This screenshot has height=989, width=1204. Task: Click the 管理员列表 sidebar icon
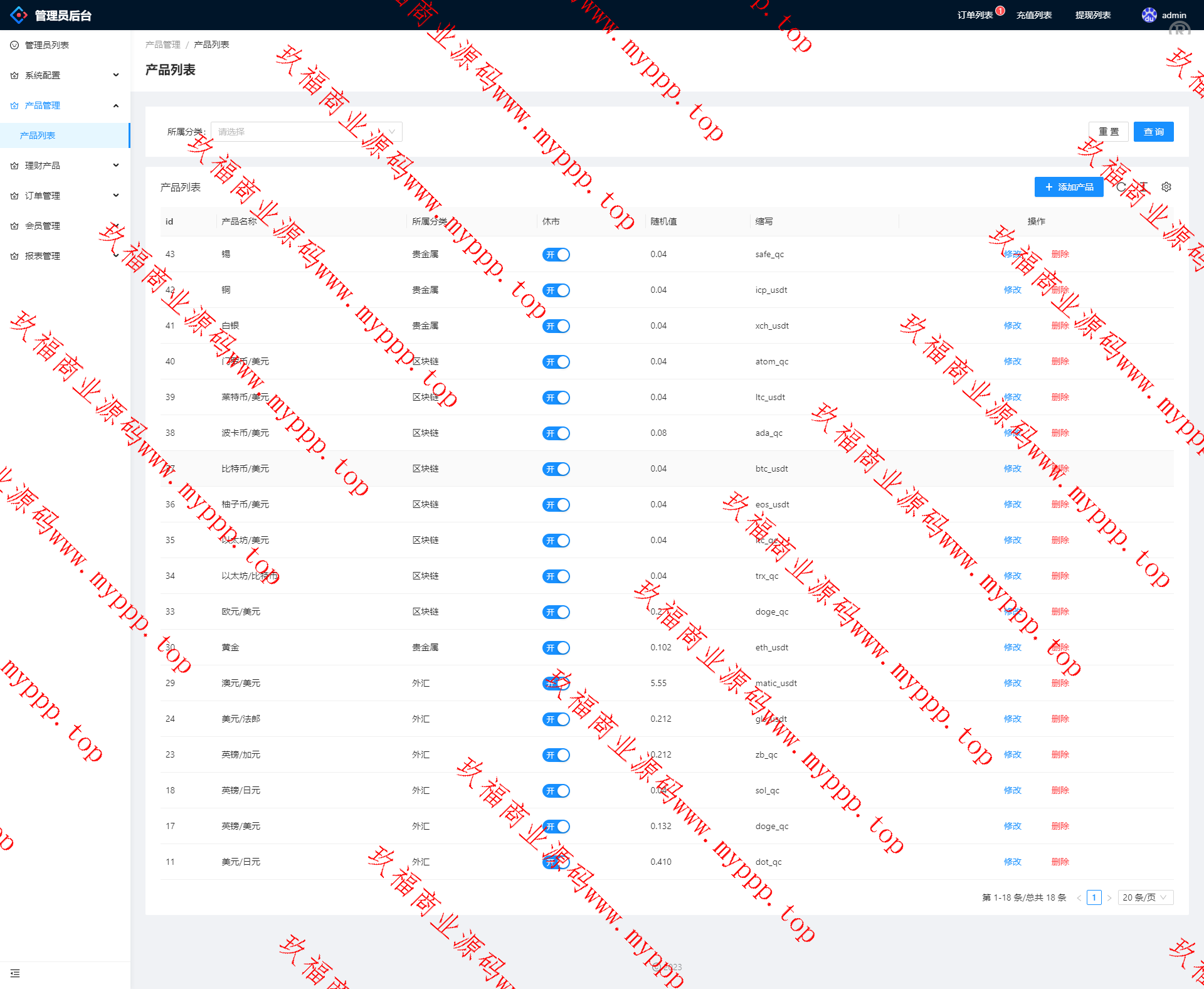(14, 45)
